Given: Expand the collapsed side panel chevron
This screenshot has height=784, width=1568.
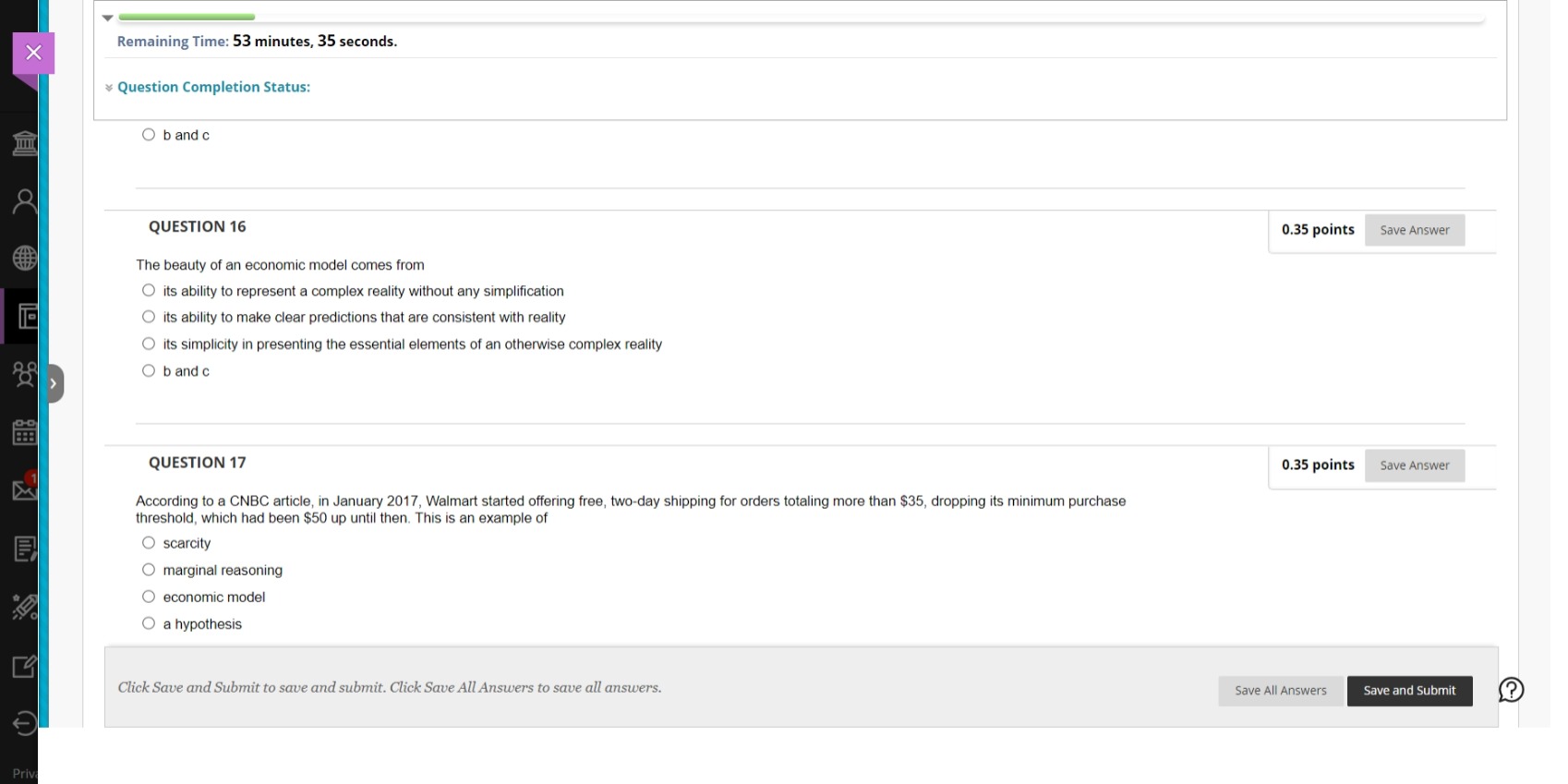Looking at the screenshot, I should coord(53,382).
